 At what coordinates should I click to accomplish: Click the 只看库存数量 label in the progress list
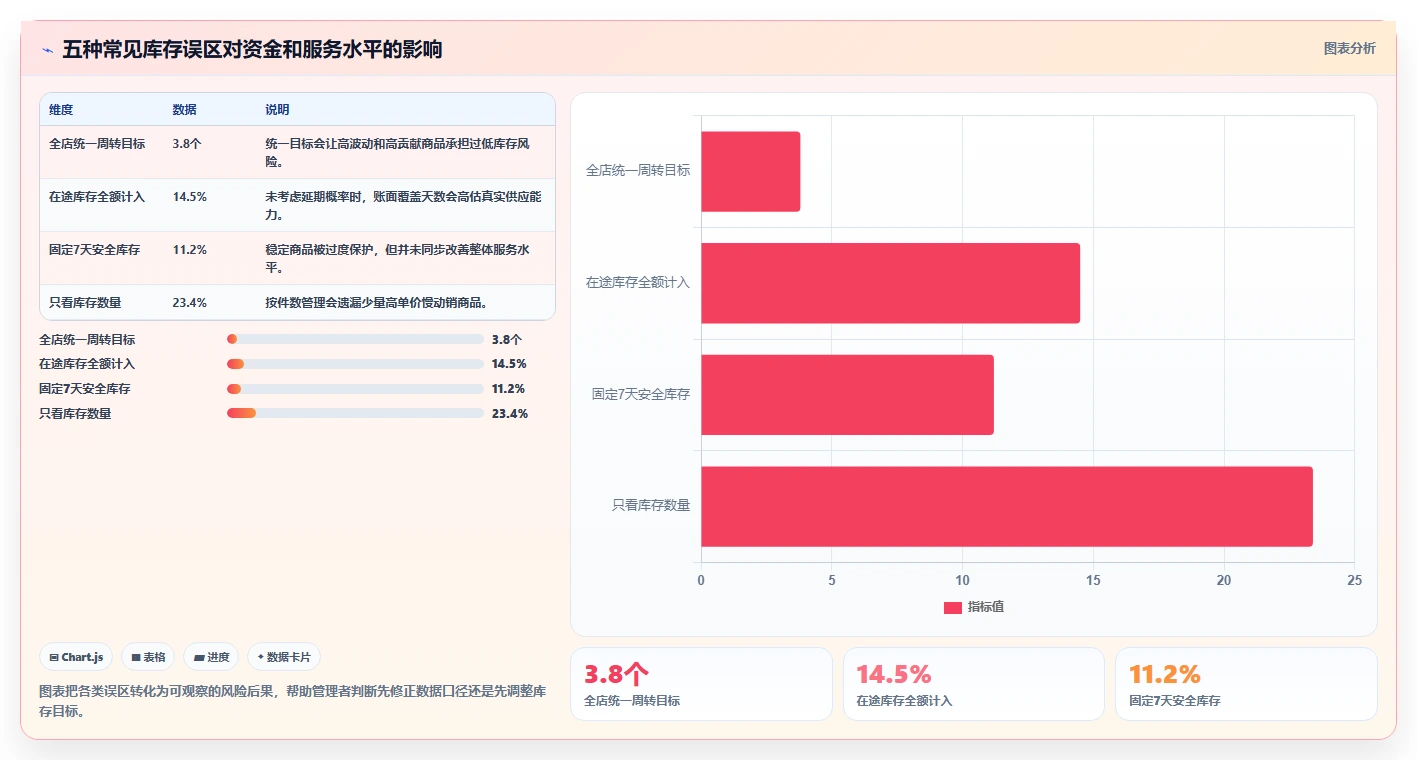pos(75,413)
